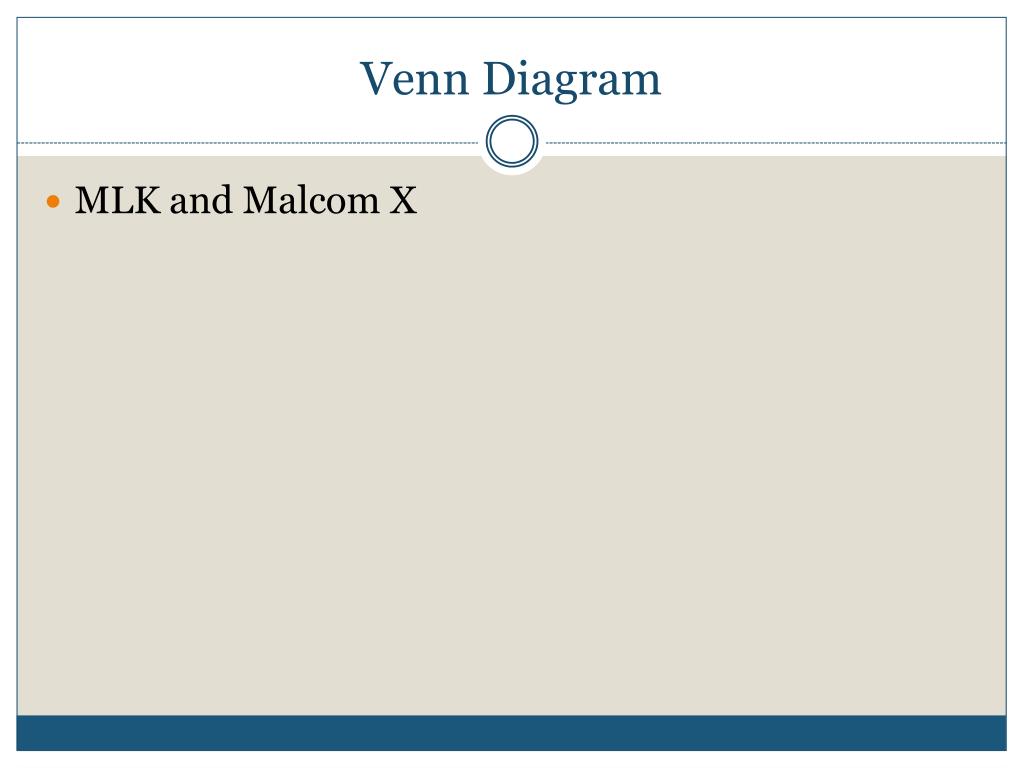The height and width of the screenshot is (768, 1024).
Task: Click the dashed line right of circle
Action: click(x=776, y=142)
